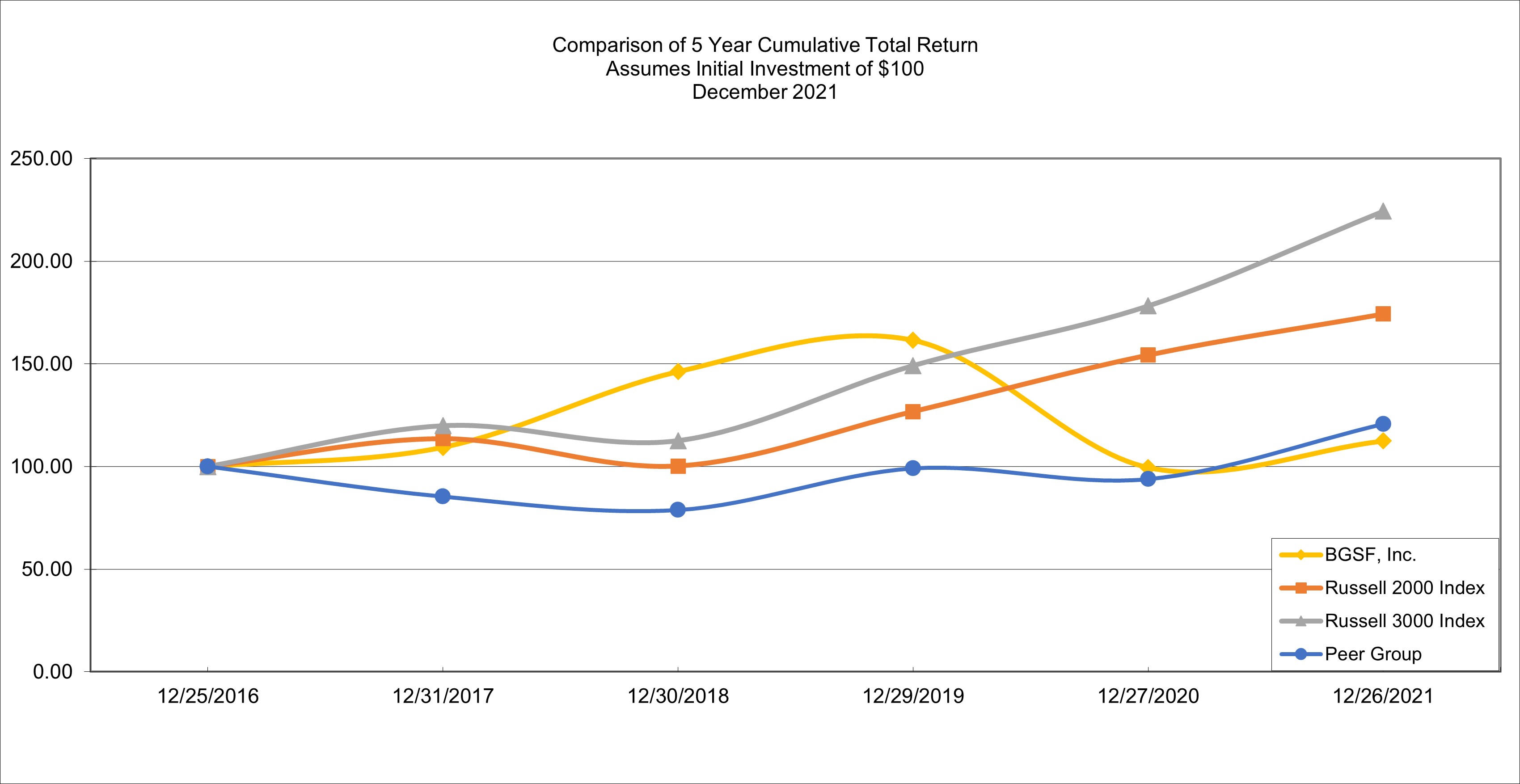Viewport: 1520px width, 784px height.
Task: Select the Peer Group circle marker at 12/31/2017
Action: (x=443, y=496)
